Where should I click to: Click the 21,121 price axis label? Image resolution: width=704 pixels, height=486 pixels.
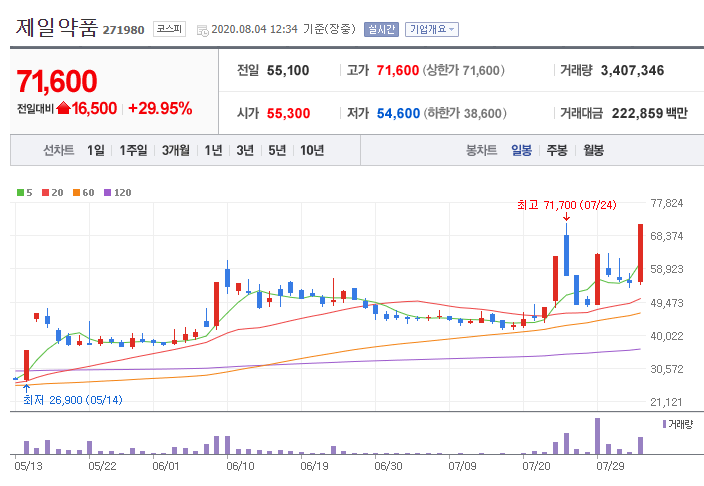667,402
